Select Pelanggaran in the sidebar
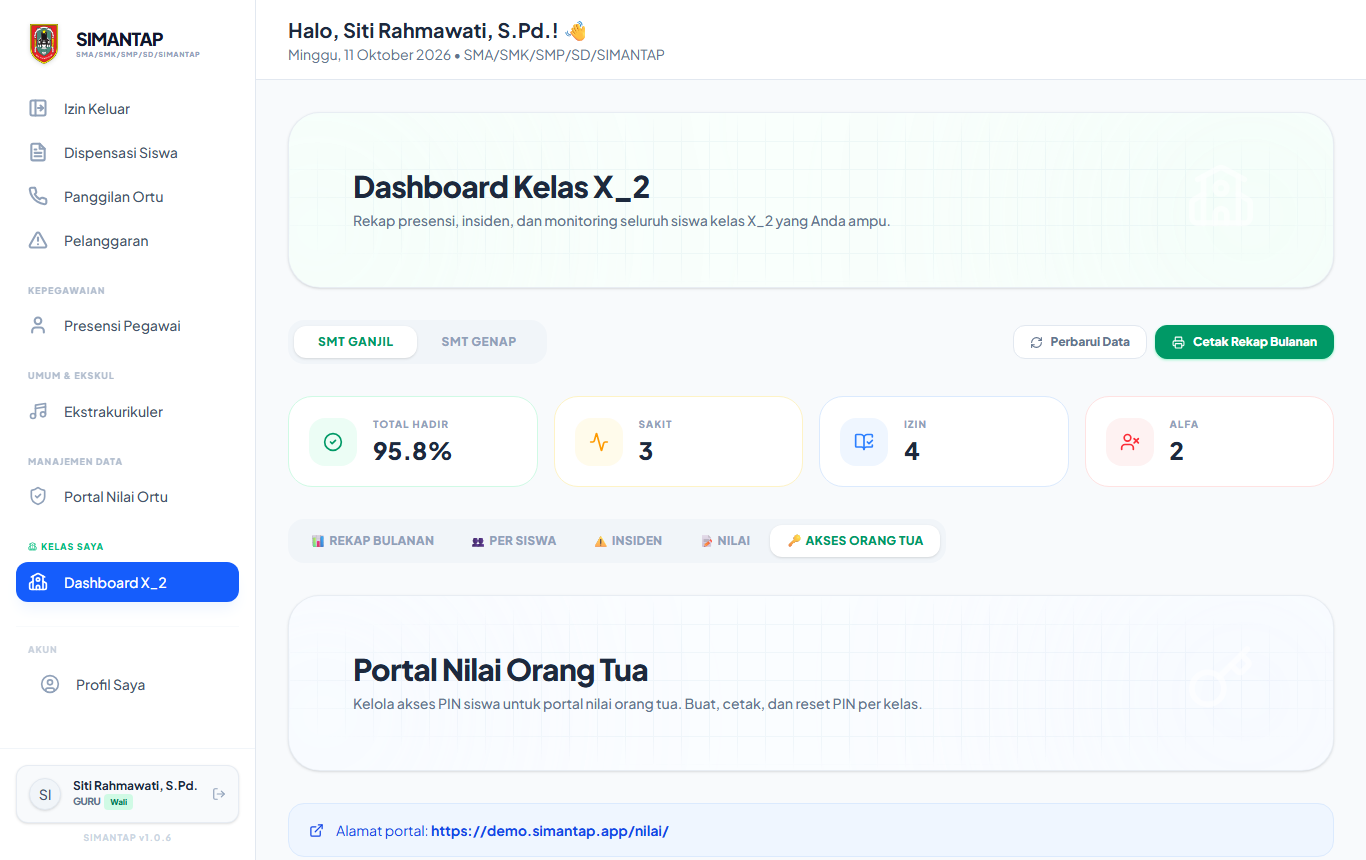 click(x=127, y=241)
